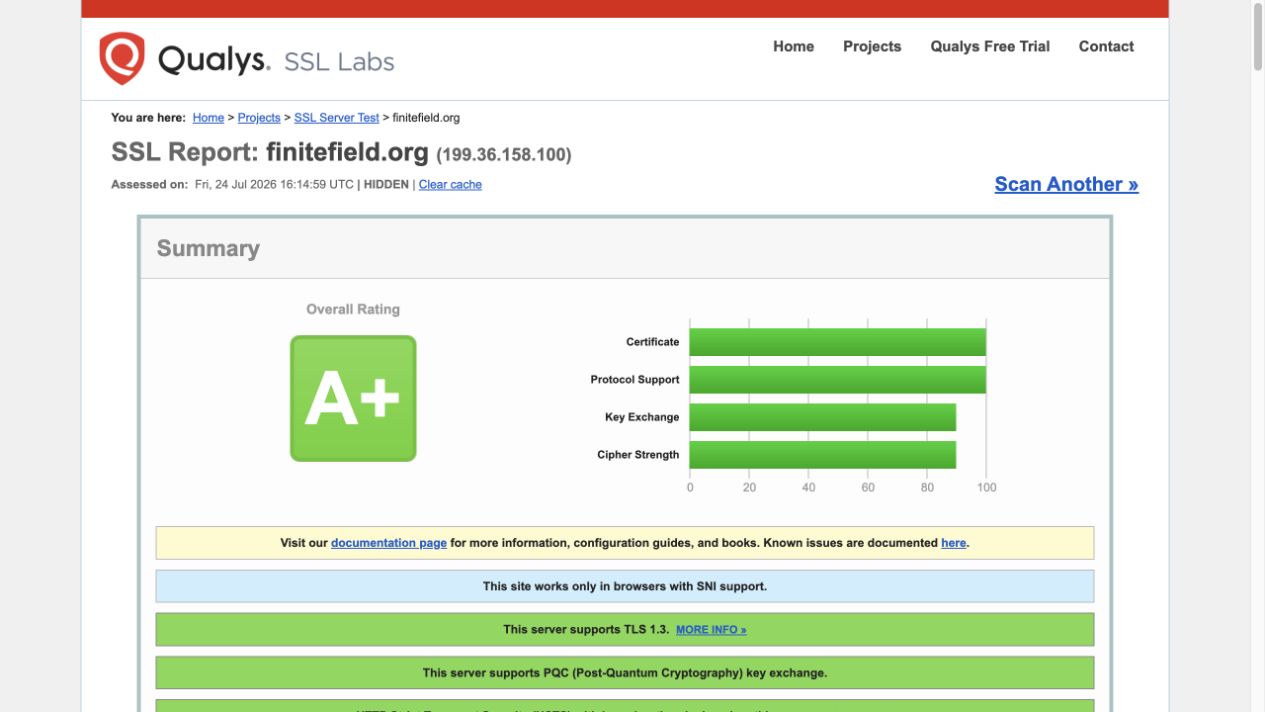Click the assessed date 'Fri, 24 Jul 2026 16:14:59 UTC'
Viewport: 1265px width, 712px height.
(274, 184)
